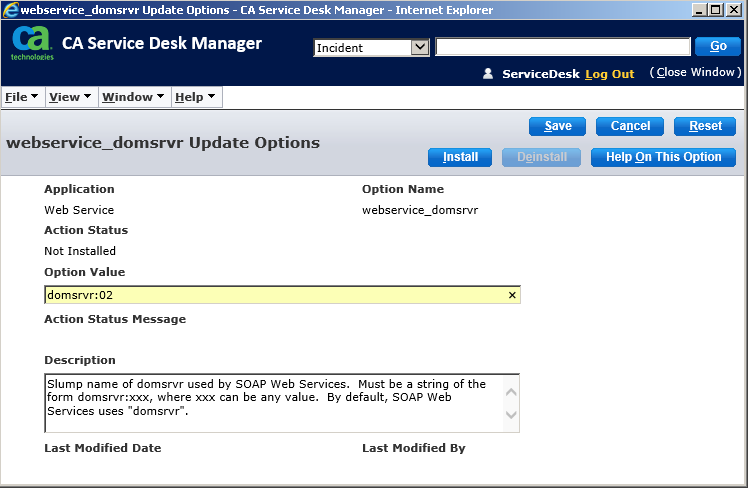Open the Window menu
Screen dimensions: 748x488
134,97
